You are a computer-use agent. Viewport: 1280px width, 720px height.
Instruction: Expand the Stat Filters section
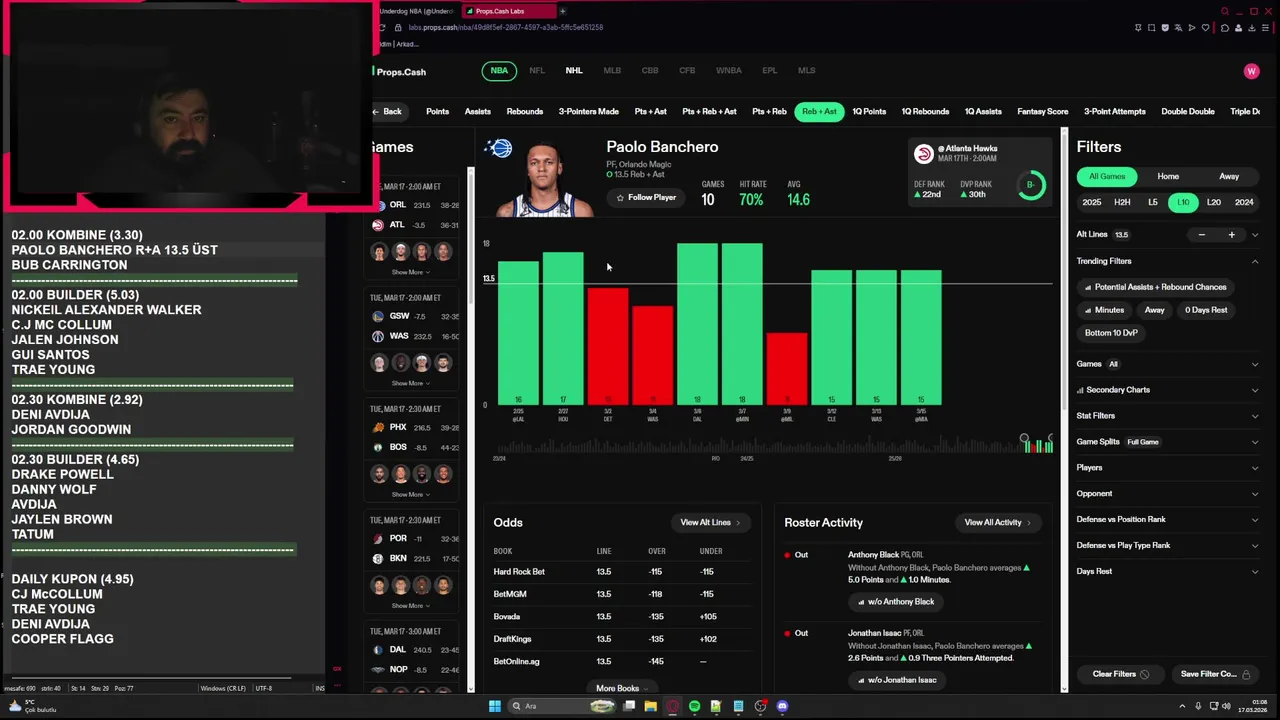[x=1167, y=416]
